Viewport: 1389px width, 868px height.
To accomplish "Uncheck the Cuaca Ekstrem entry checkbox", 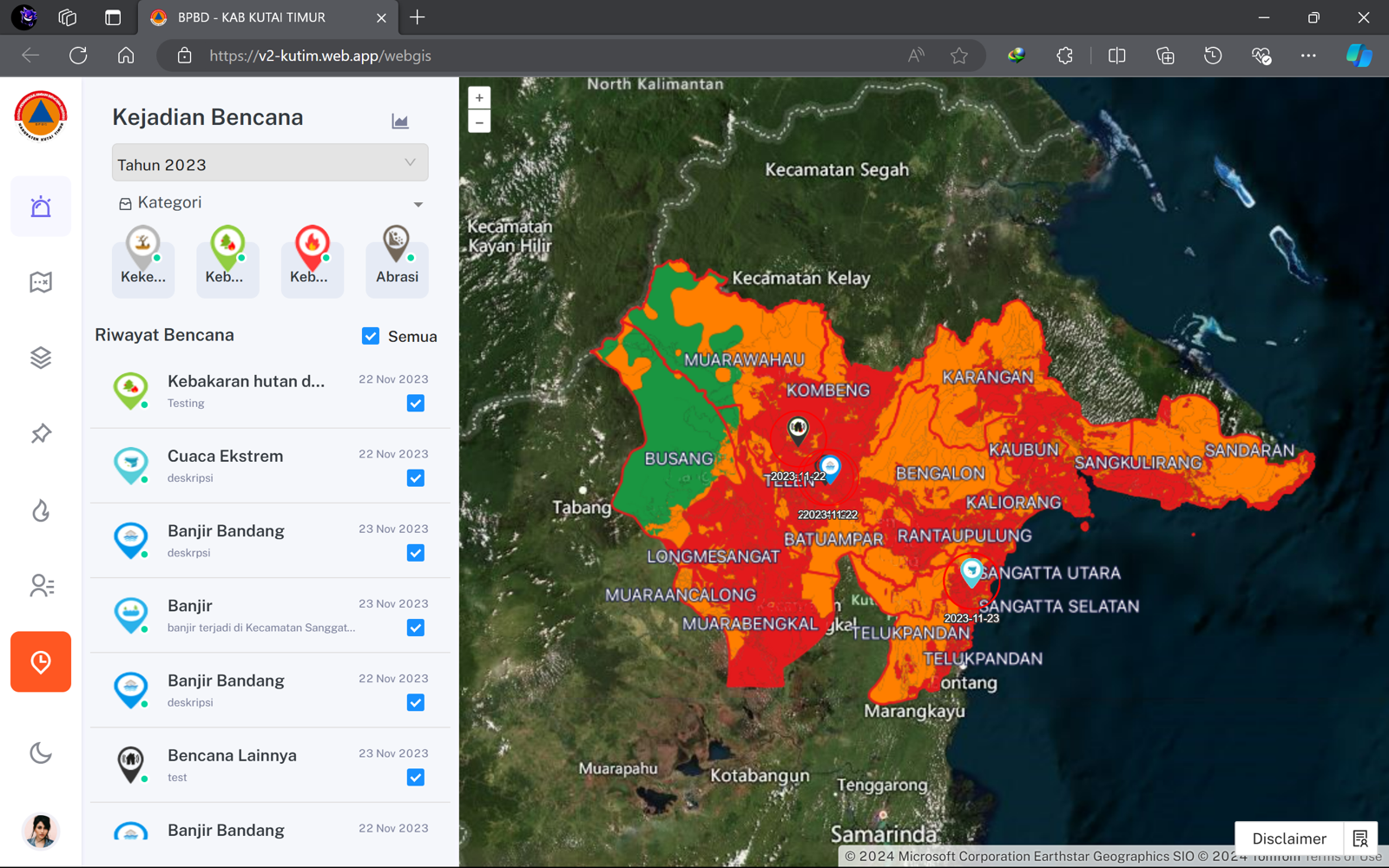I will click(x=416, y=478).
